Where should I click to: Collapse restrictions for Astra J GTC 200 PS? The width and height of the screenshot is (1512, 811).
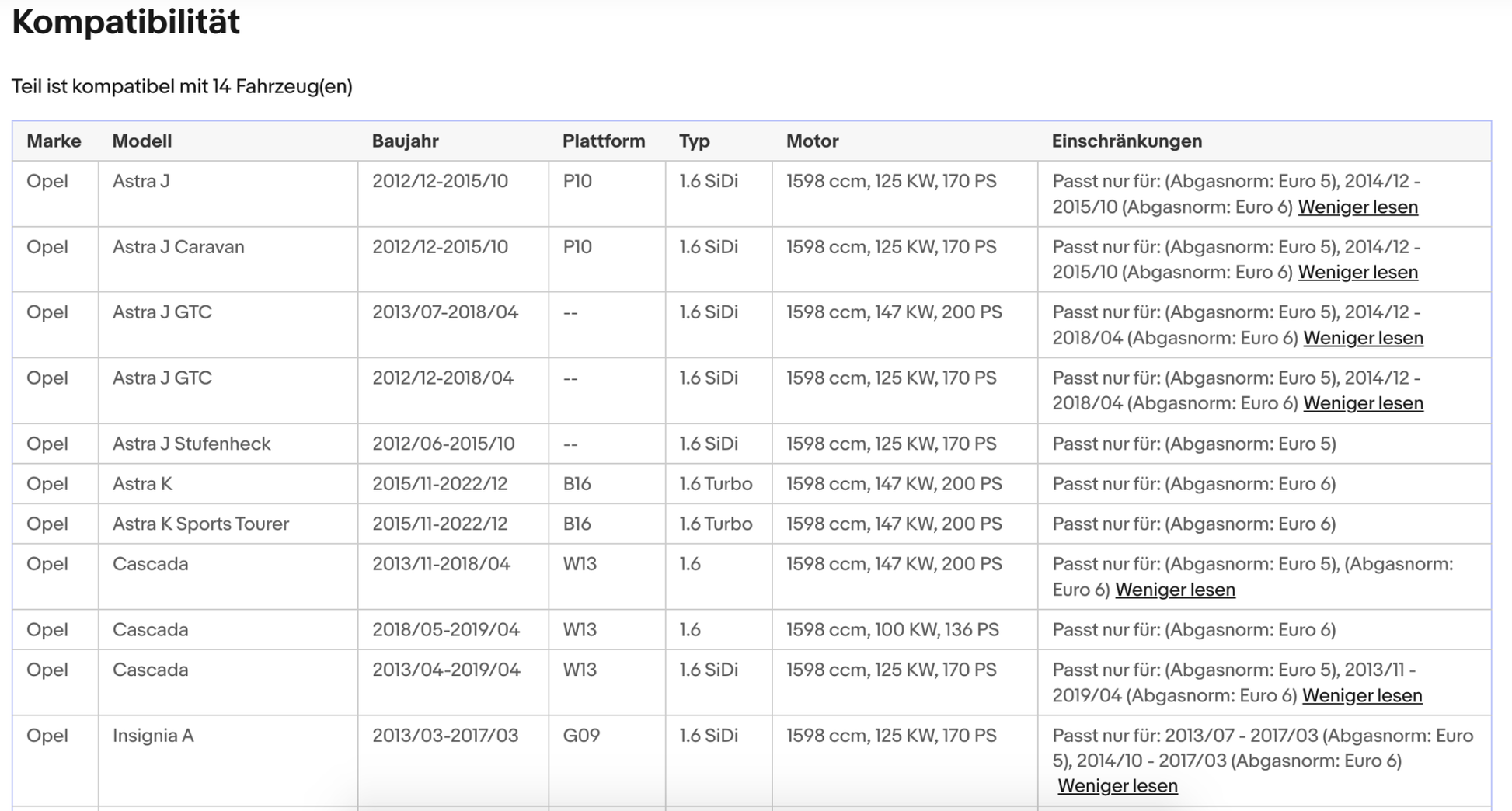click(1363, 338)
